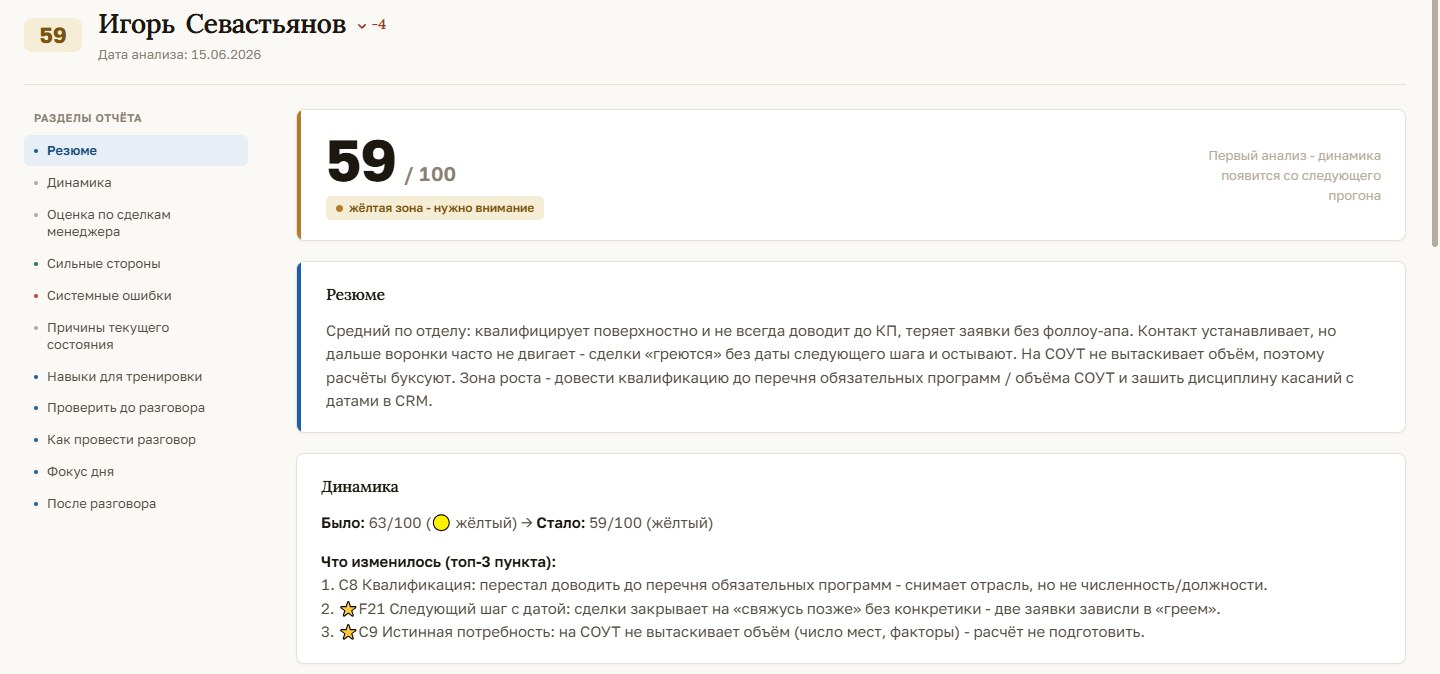Click the star icon before F21
This screenshot has width=1440, height=674.
pos(348,609)
